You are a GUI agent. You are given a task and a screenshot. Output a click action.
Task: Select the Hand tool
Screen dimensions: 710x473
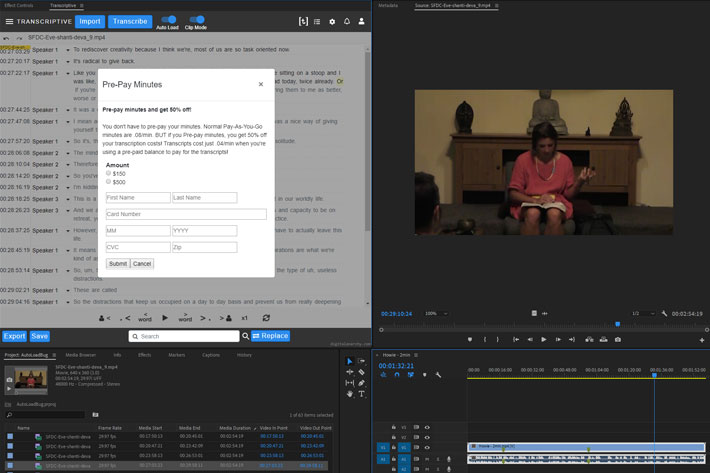click(x=349, y=394)
